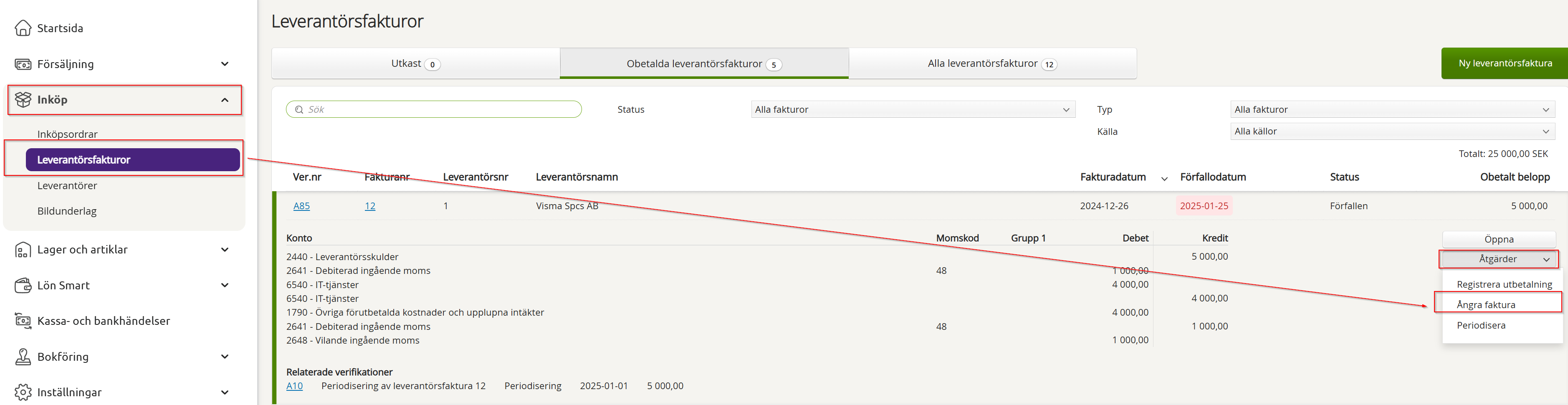1568x405 pixels.
Task: Click the Startsida home icon
Action: click(23, 28)
